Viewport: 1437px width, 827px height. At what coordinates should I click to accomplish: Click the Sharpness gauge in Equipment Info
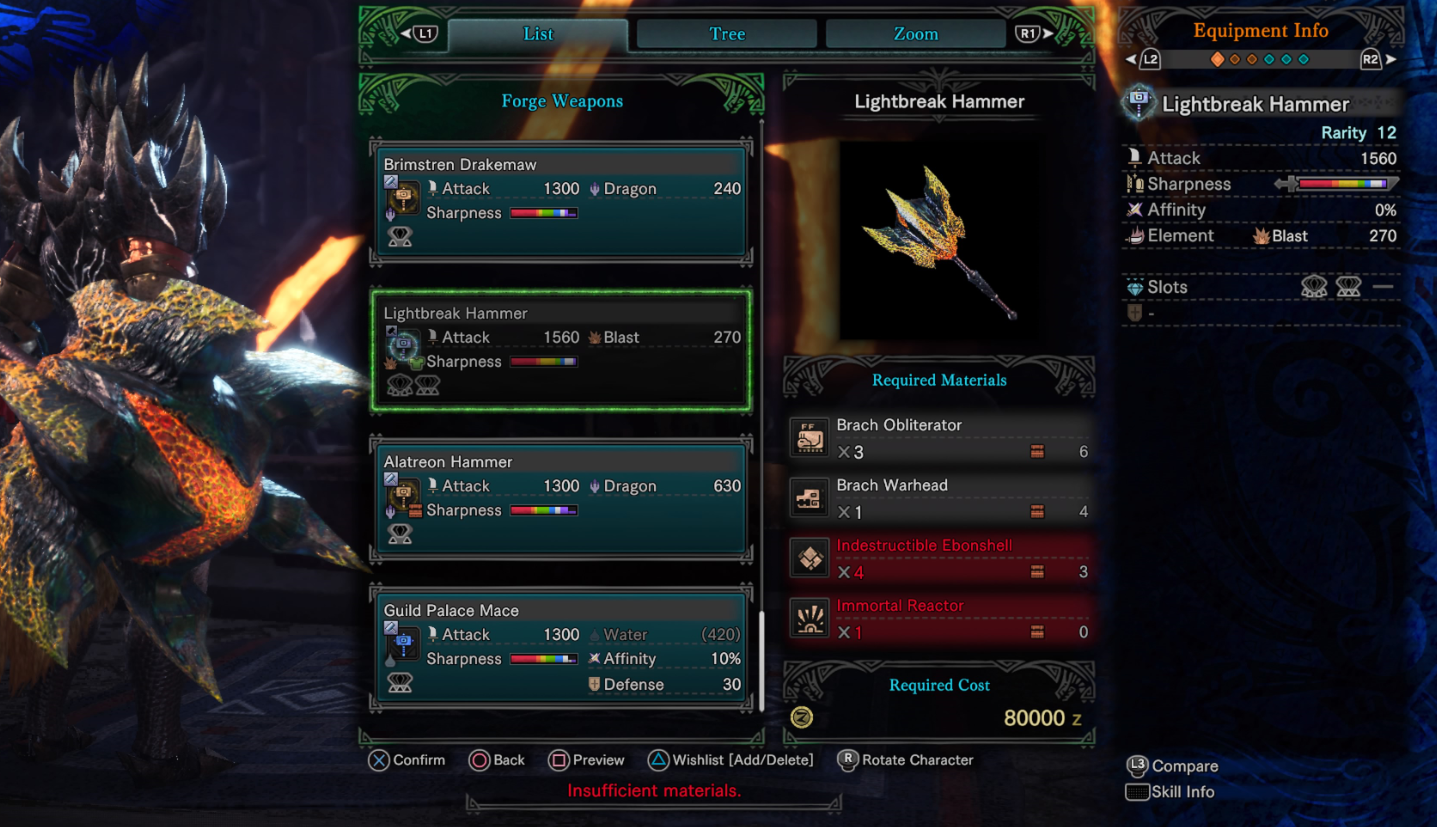click(1336, 184)
